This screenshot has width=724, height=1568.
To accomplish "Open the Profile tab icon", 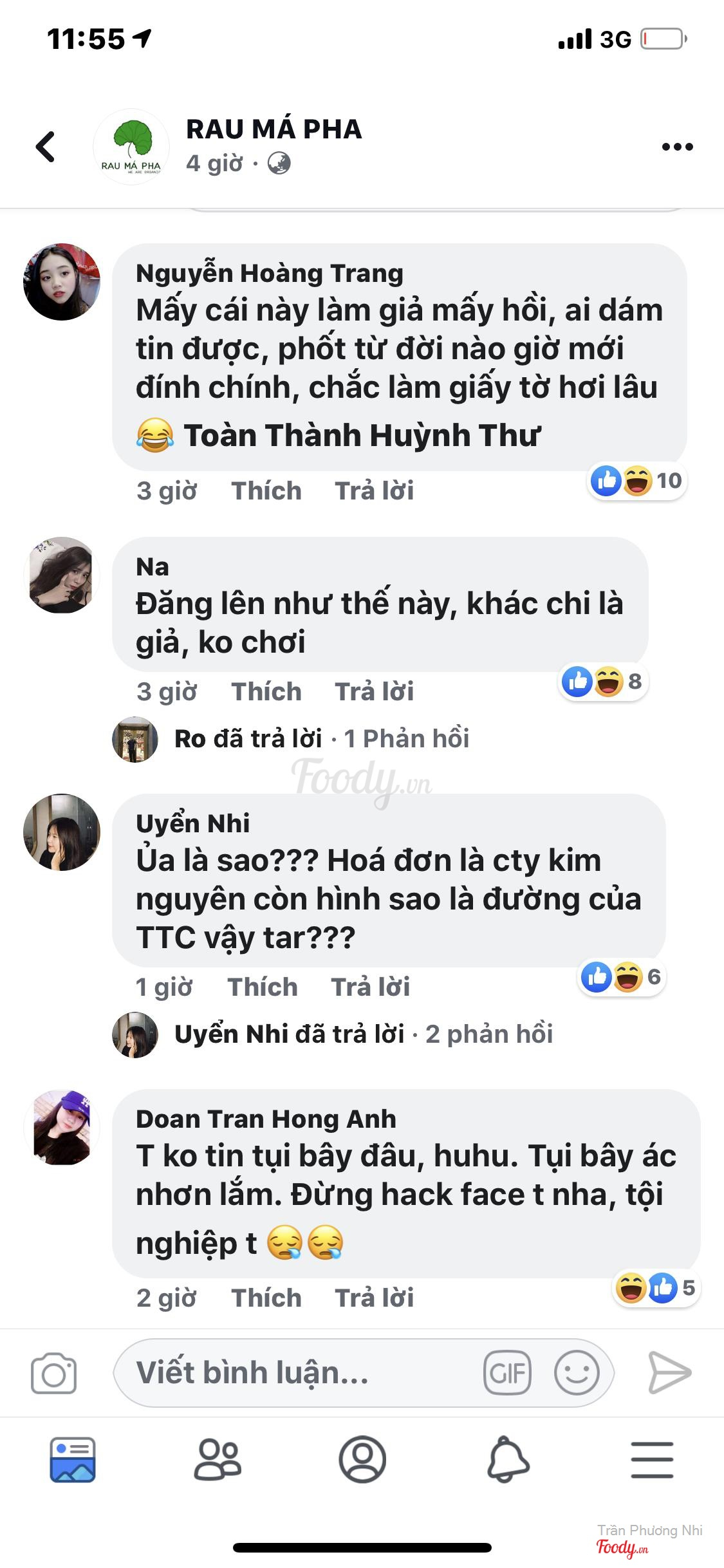I will click(x=362, y=1459).
